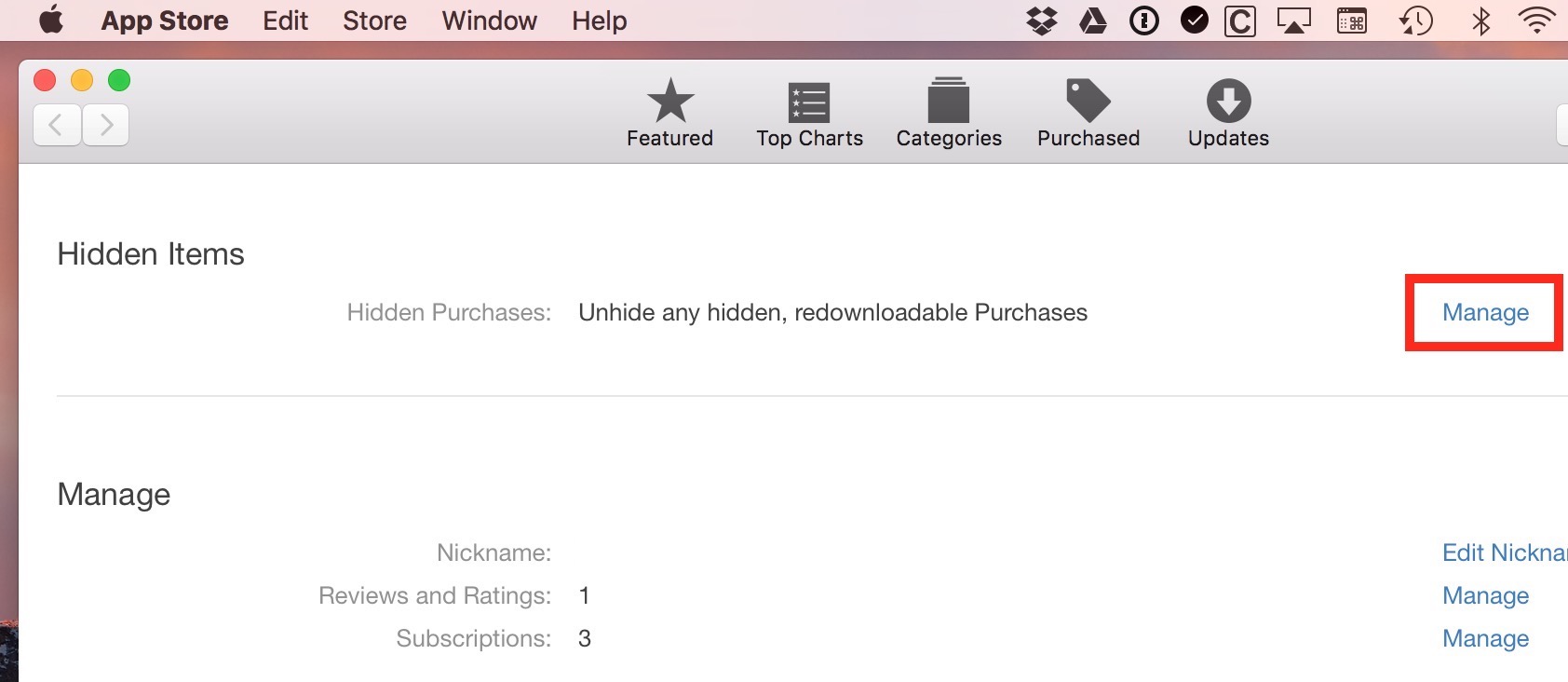Manage Subscriptions
1568x682 pixels.
tap(1485, 638)
